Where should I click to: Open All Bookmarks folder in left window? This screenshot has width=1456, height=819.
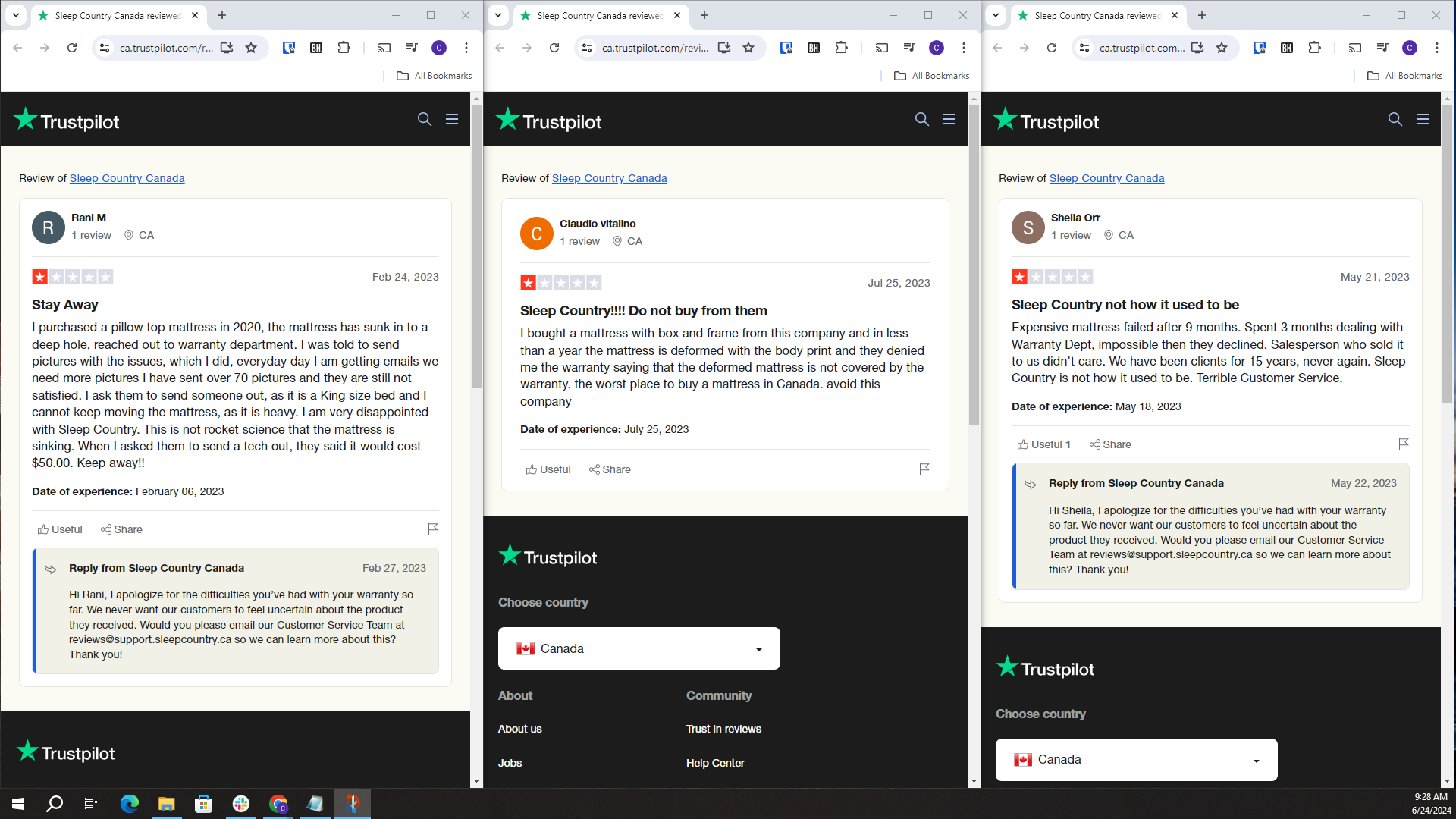click(x=435, y=76)
